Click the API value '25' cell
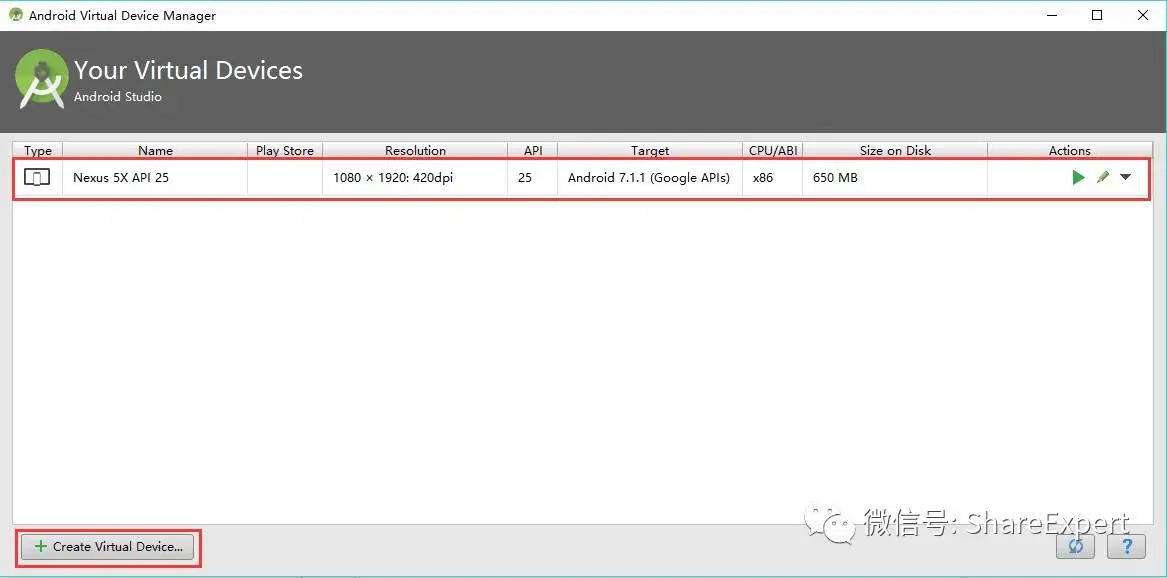 [533, 178]
